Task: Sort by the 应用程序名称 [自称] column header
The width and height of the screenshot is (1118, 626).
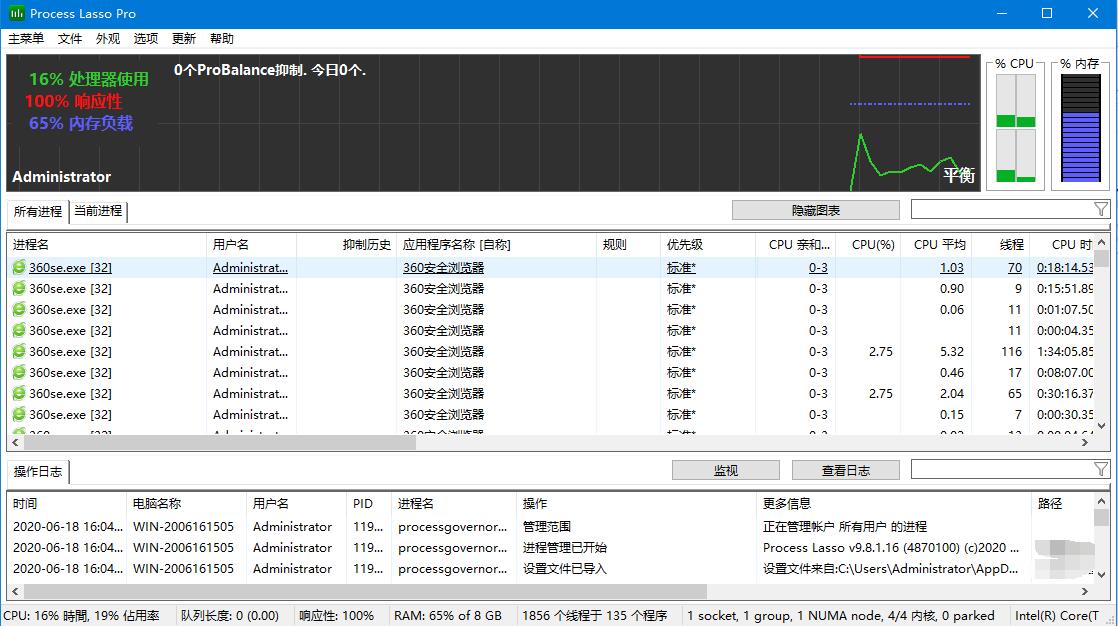Action: pyautogui.click(x=496, y=245)
